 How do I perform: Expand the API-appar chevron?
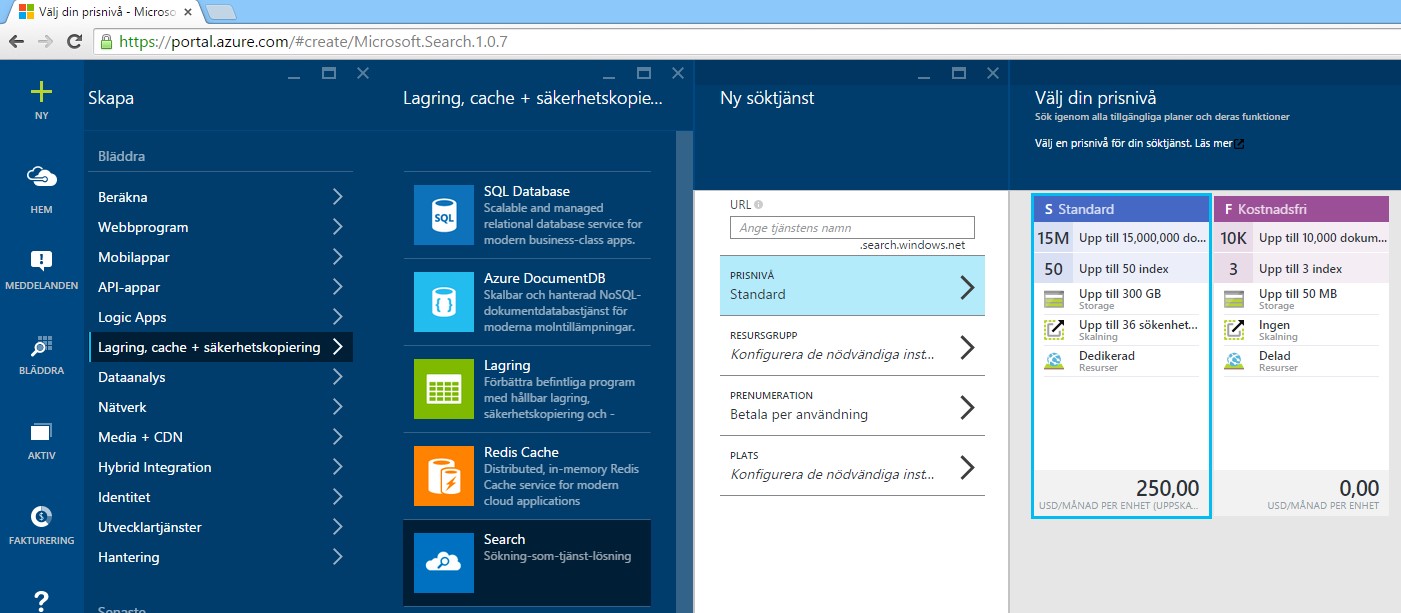(x=338, y=287)
